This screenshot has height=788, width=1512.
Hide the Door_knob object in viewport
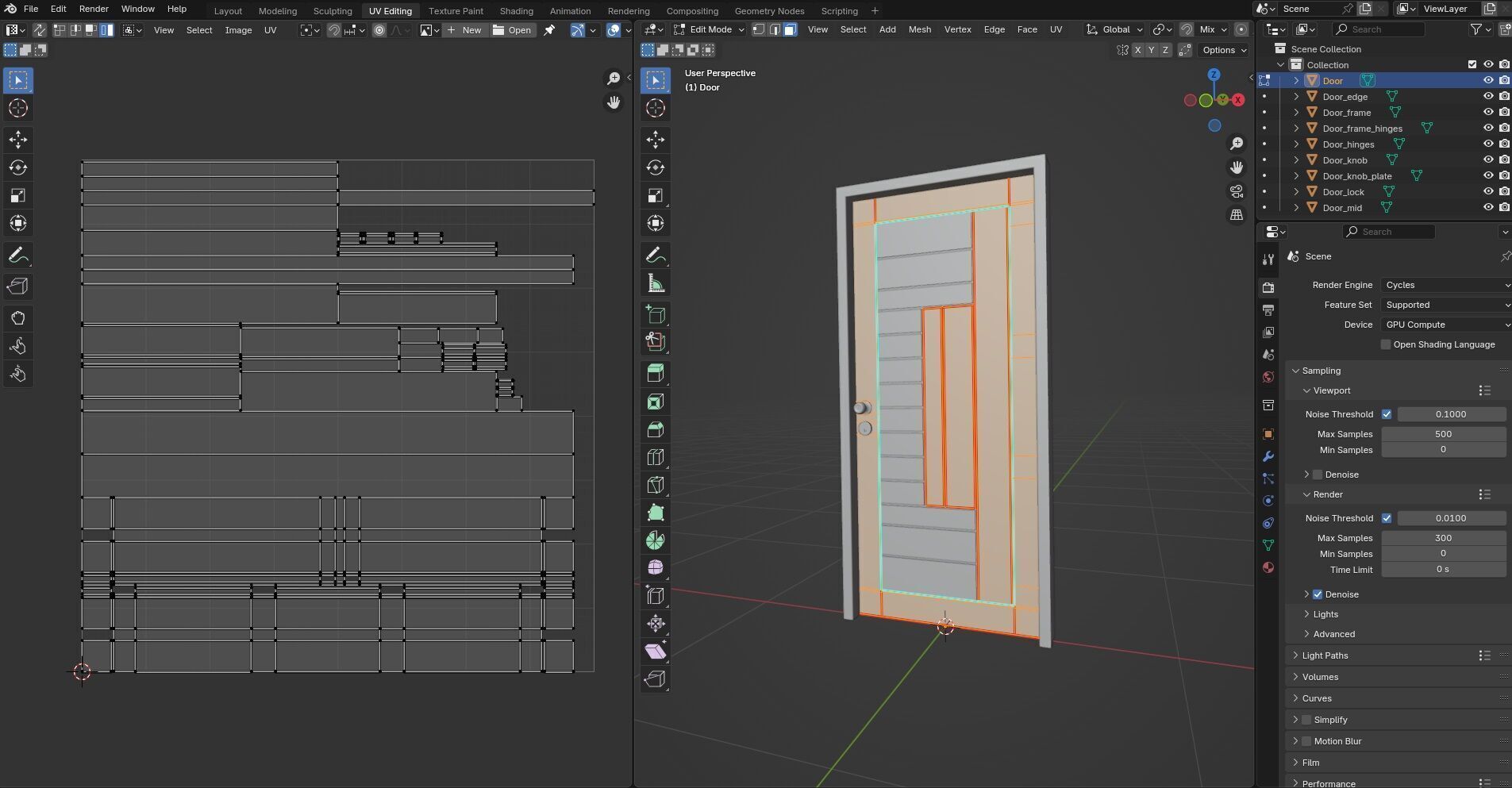(1488, 160)
